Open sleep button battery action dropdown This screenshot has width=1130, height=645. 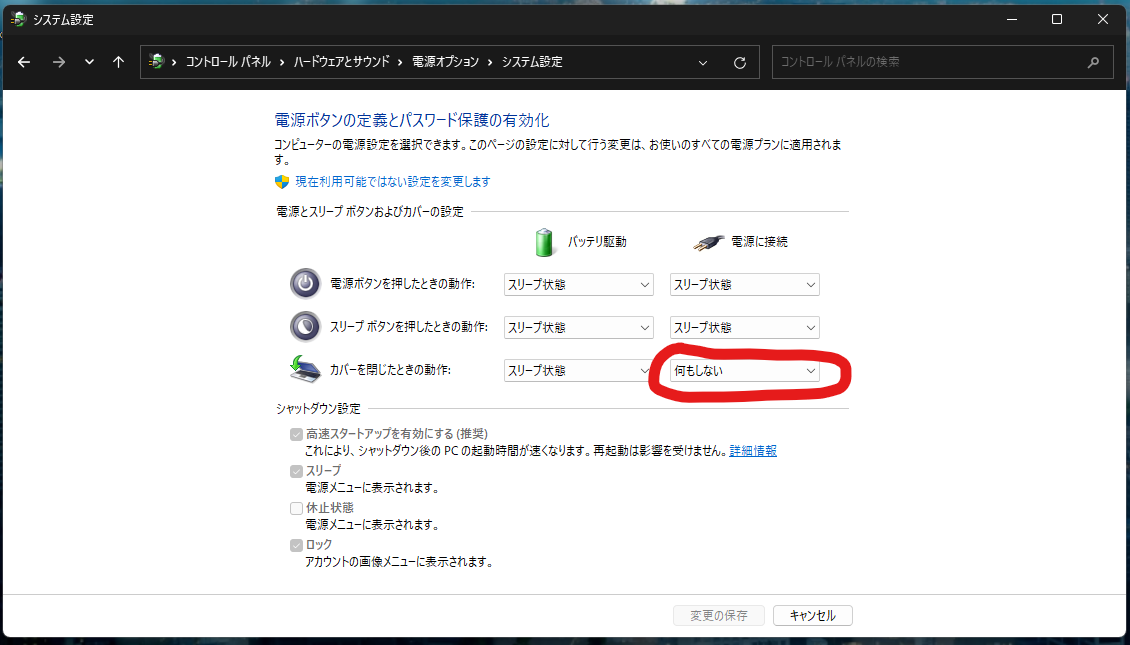click(579, 327)
